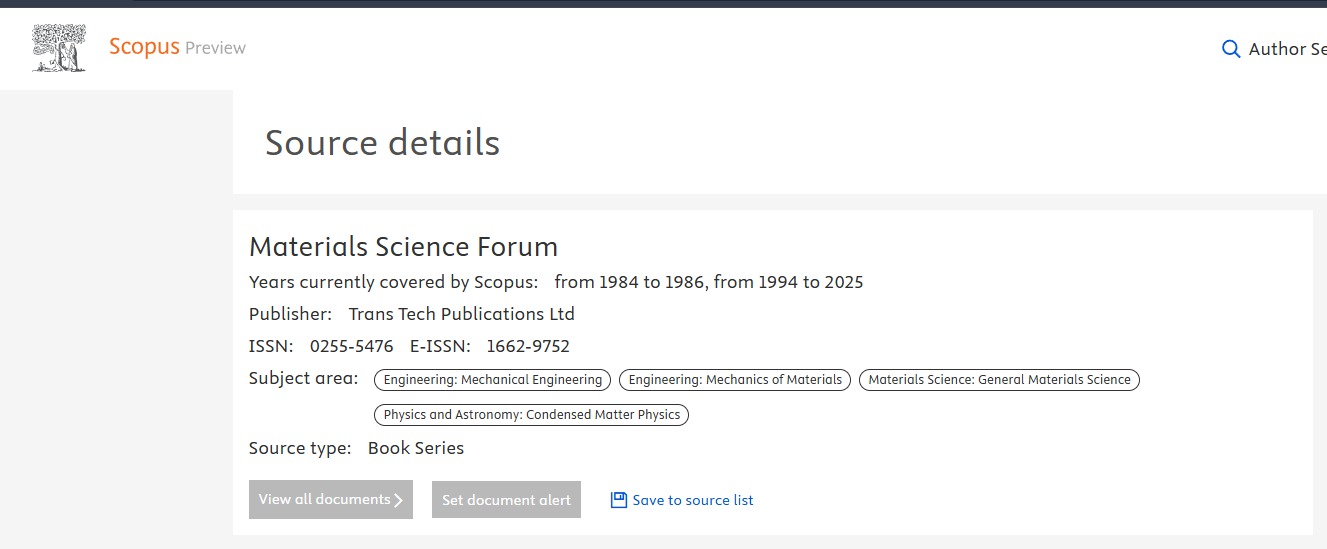This screenshot has height=549, width=1327.
Task: Select Materials Science: General Materials Science tag
Action: coord(999,380)
